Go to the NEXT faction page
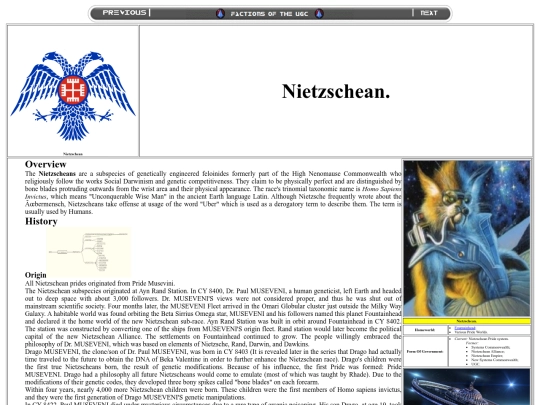Image resolution: width=540 pixels, height=405 pixels. click(429, 13)
